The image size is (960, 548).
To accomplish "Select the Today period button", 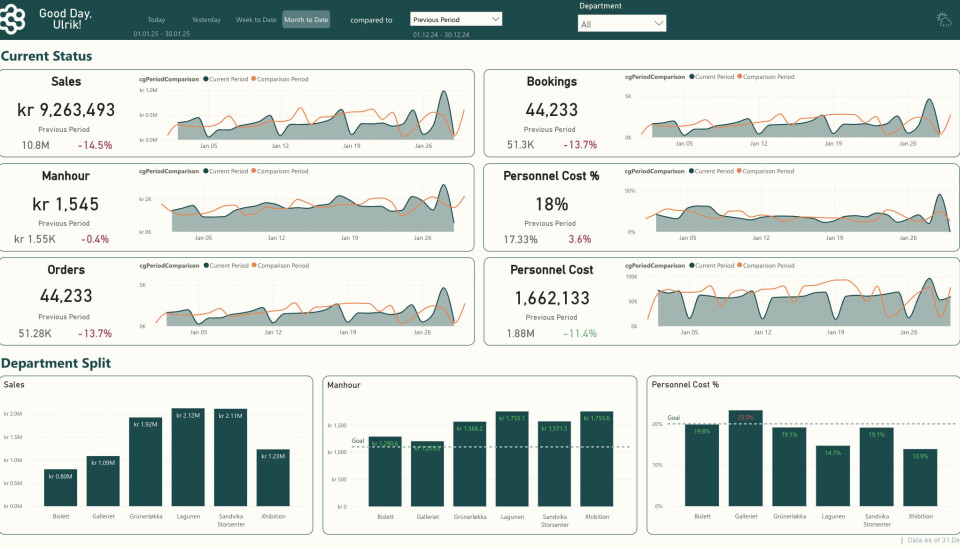I will [x=156, y=20].
